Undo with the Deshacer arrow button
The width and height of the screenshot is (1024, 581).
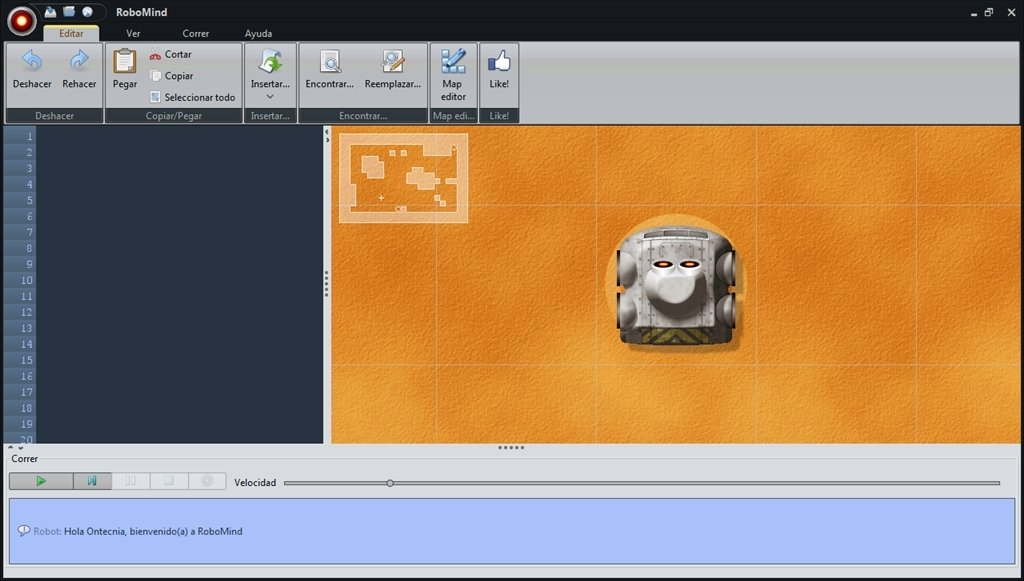point(32,70)
